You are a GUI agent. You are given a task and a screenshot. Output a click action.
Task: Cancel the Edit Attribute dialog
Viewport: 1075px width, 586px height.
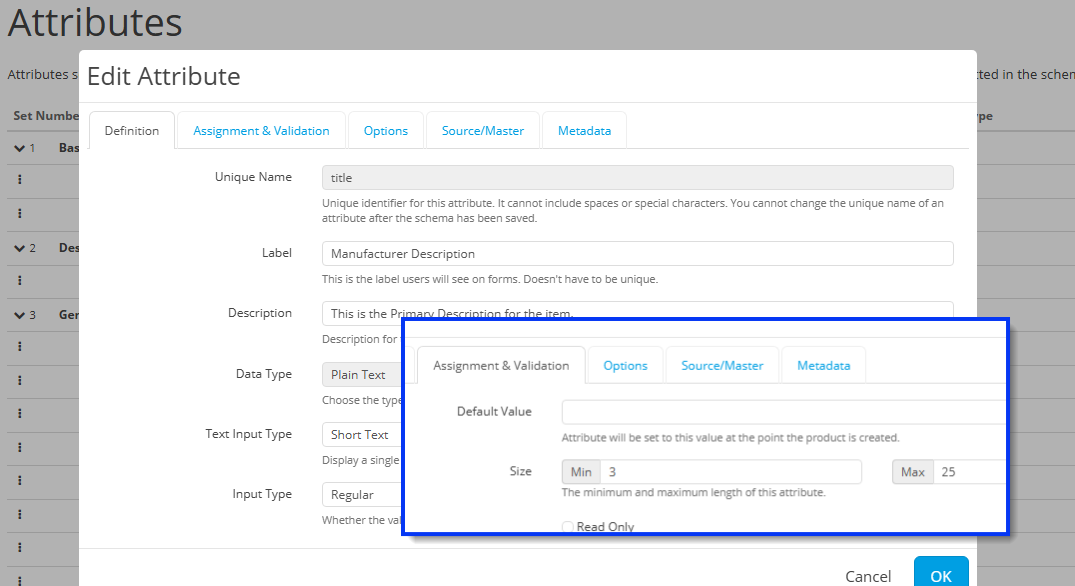point(868,576)
